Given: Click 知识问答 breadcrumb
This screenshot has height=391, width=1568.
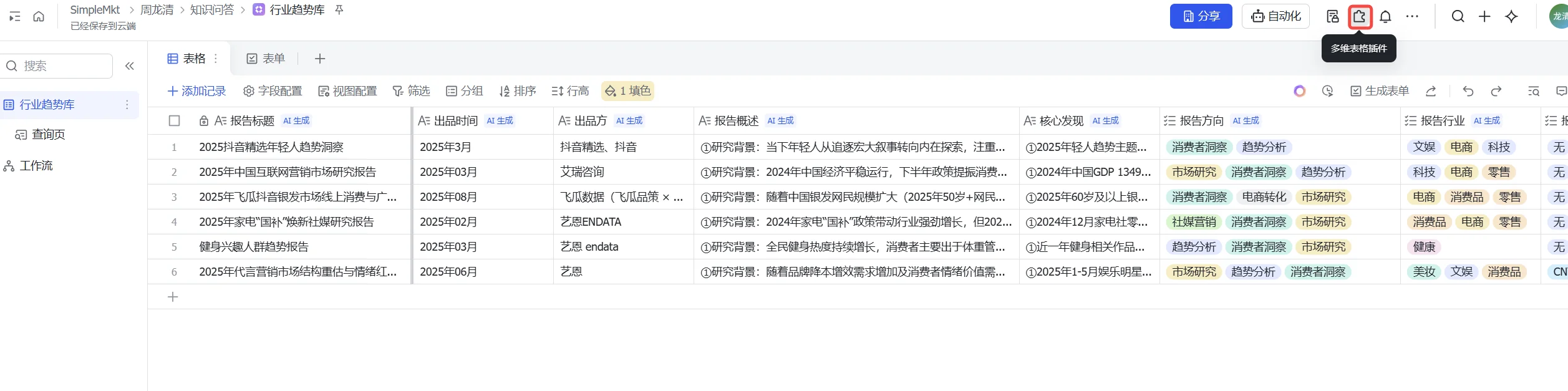Looking at the screenshot, I should 212,10.
